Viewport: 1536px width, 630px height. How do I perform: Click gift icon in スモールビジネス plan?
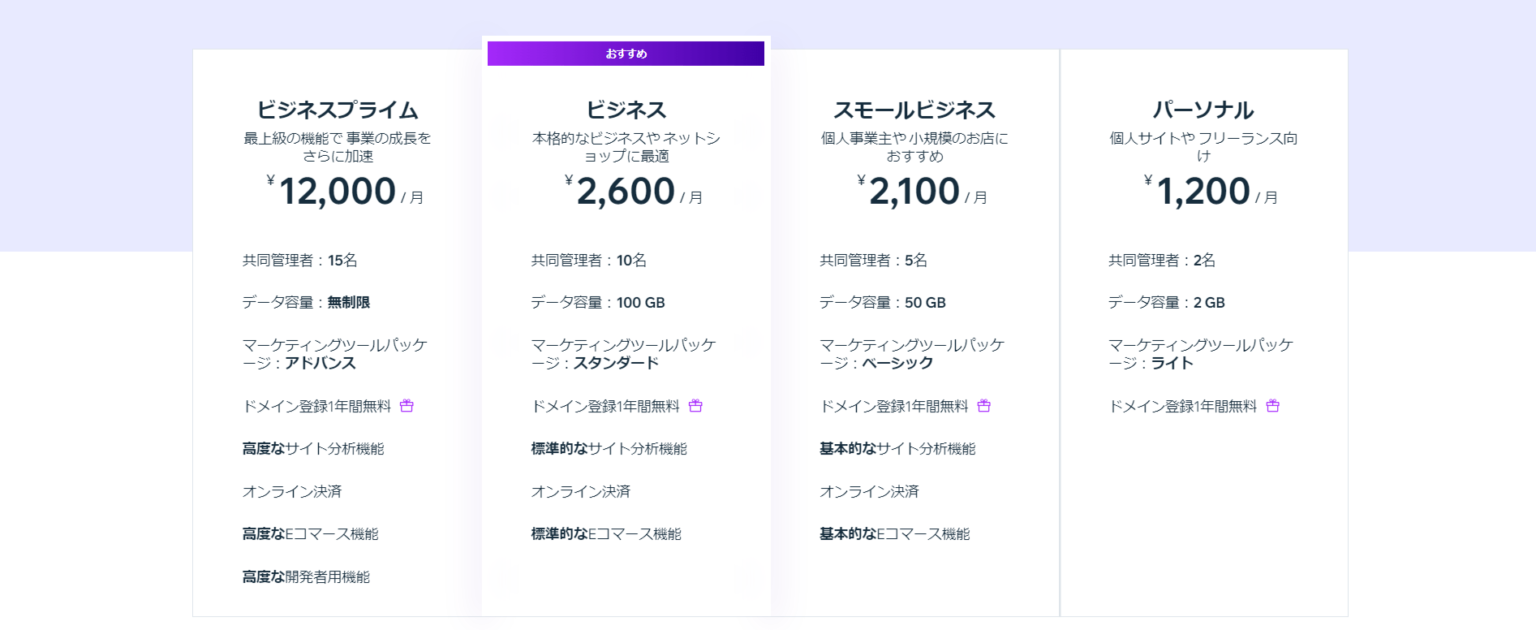984,406
